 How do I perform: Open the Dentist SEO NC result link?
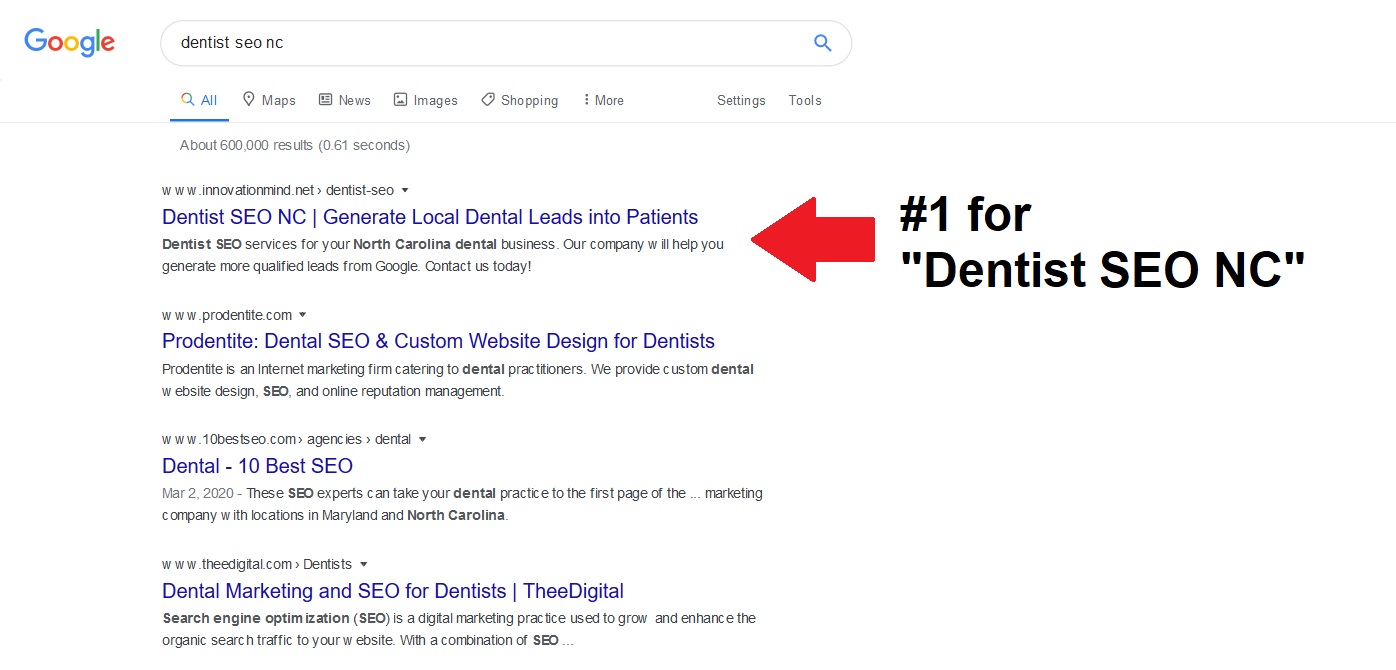pyautogui.click(x=430, y=217)
